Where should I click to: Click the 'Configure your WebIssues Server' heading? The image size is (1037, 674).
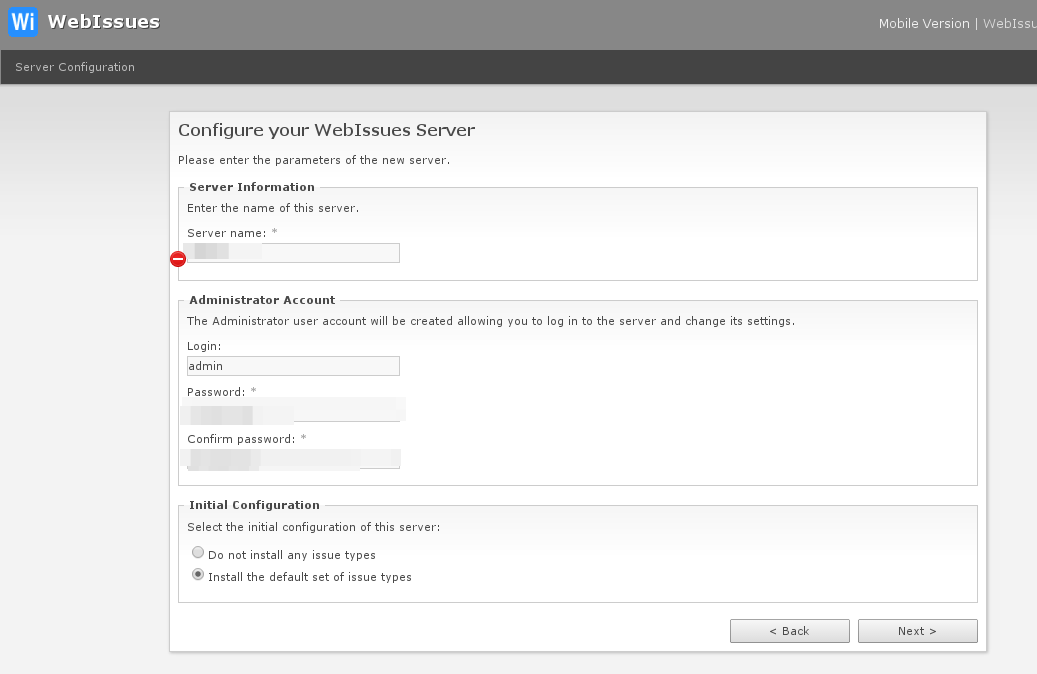326,130
